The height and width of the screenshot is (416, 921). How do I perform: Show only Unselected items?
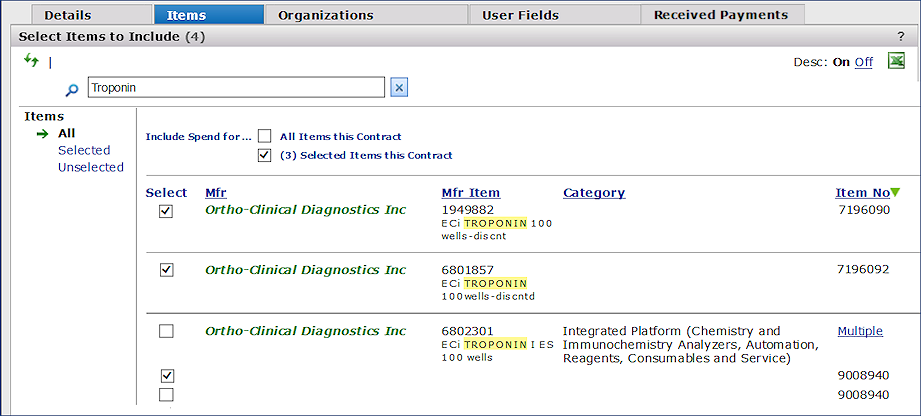[90, 167]
